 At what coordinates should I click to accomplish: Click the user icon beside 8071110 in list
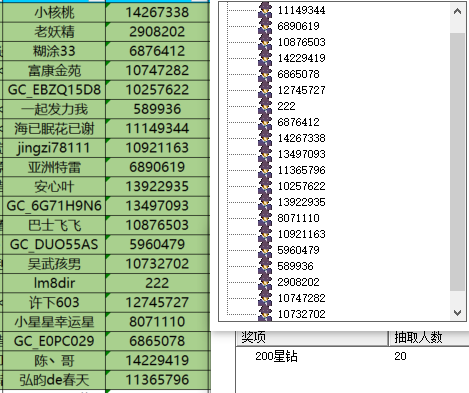(265, 217)
